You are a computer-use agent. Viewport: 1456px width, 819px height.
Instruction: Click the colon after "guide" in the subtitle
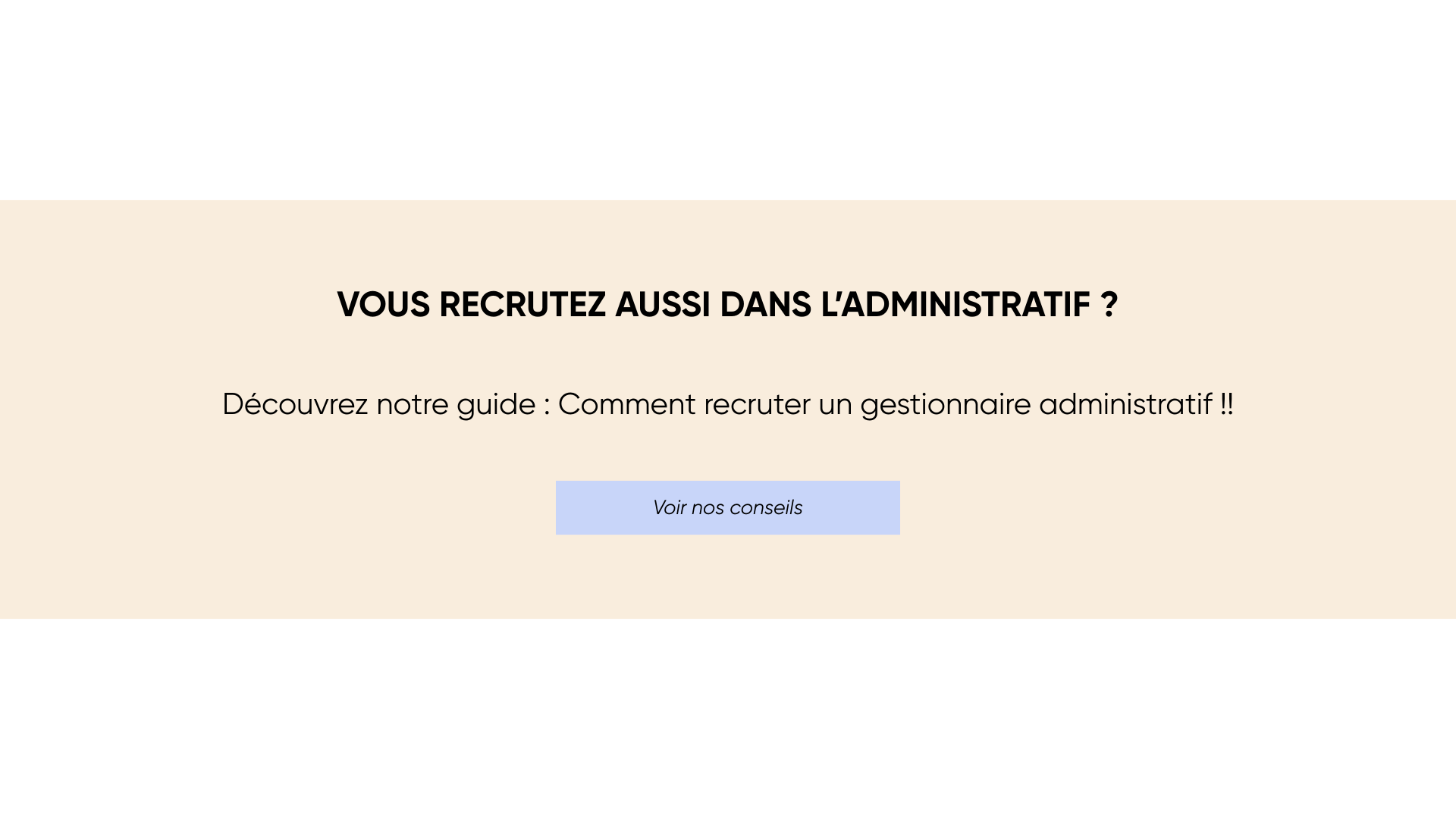pos(547,406)
